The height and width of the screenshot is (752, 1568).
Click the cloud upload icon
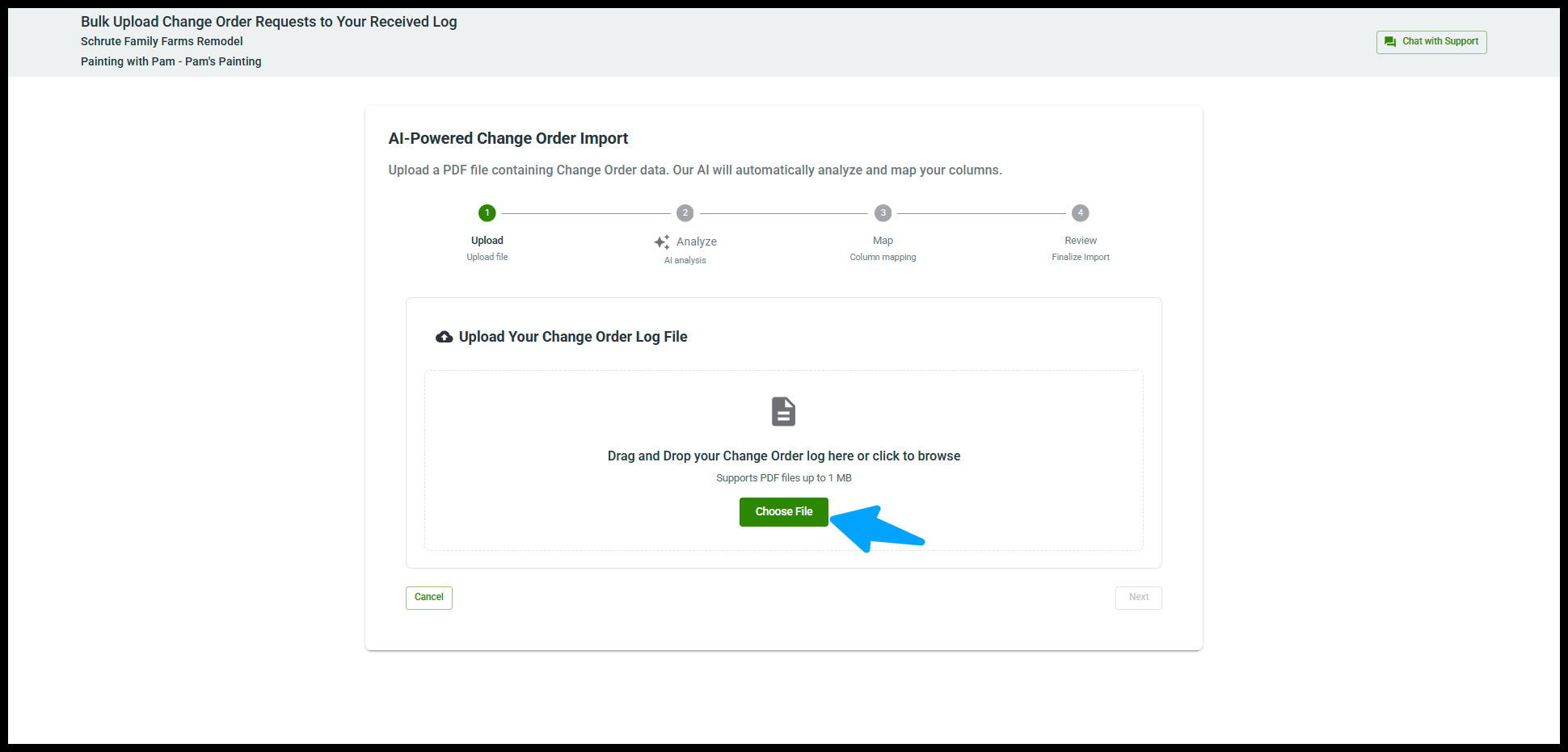coord(445,337)
